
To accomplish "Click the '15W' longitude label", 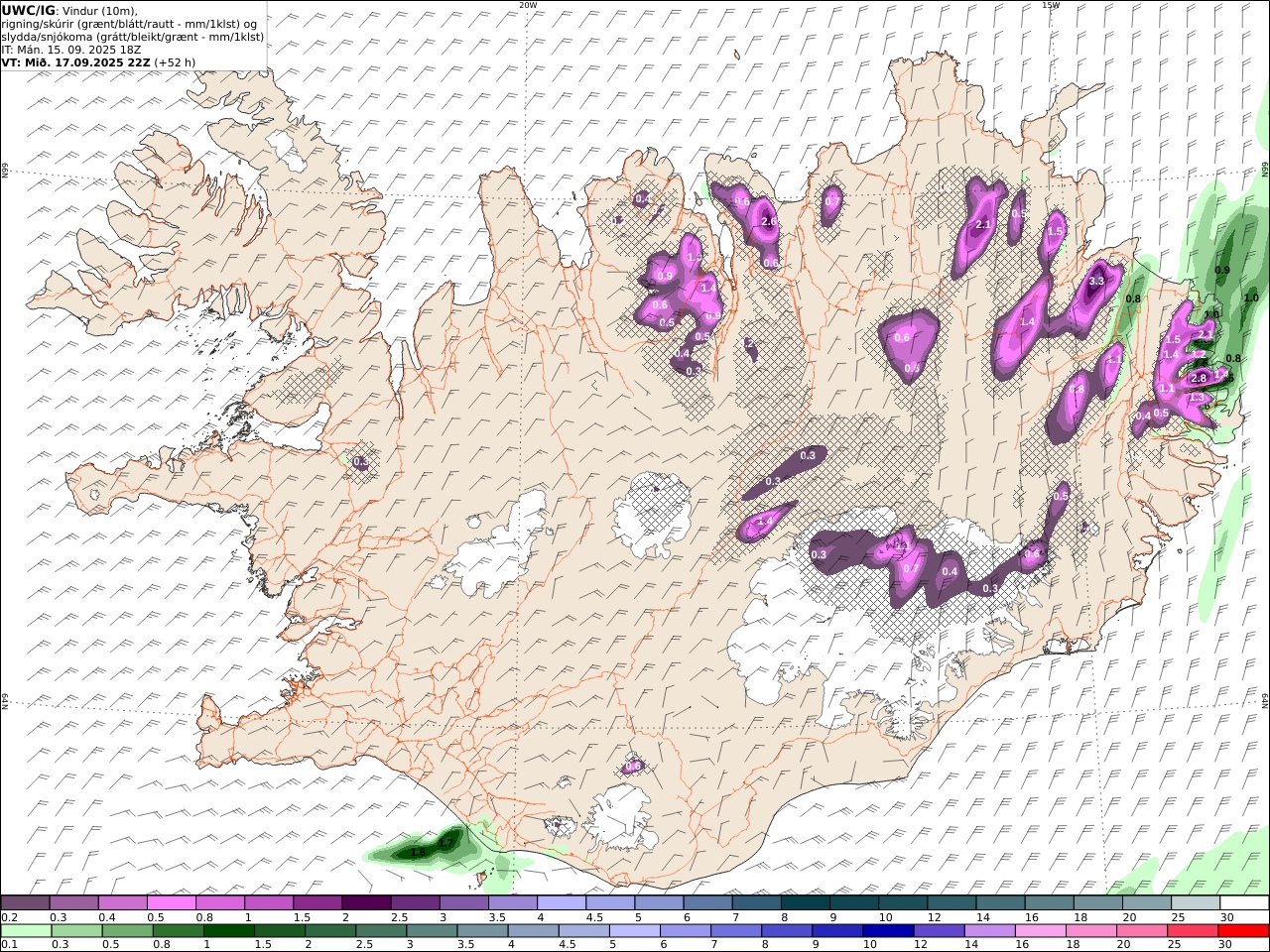I will (x=1051, y=5).
